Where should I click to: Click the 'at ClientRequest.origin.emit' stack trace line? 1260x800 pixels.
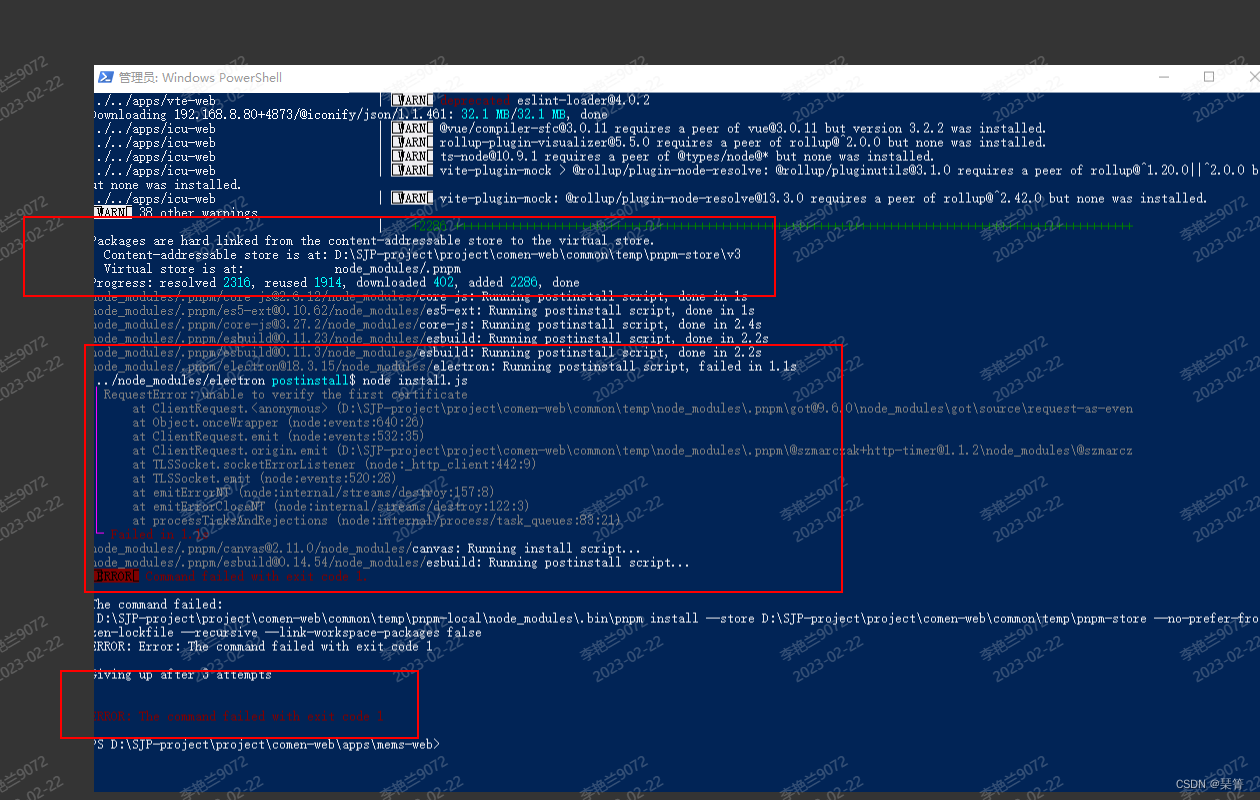632,451
